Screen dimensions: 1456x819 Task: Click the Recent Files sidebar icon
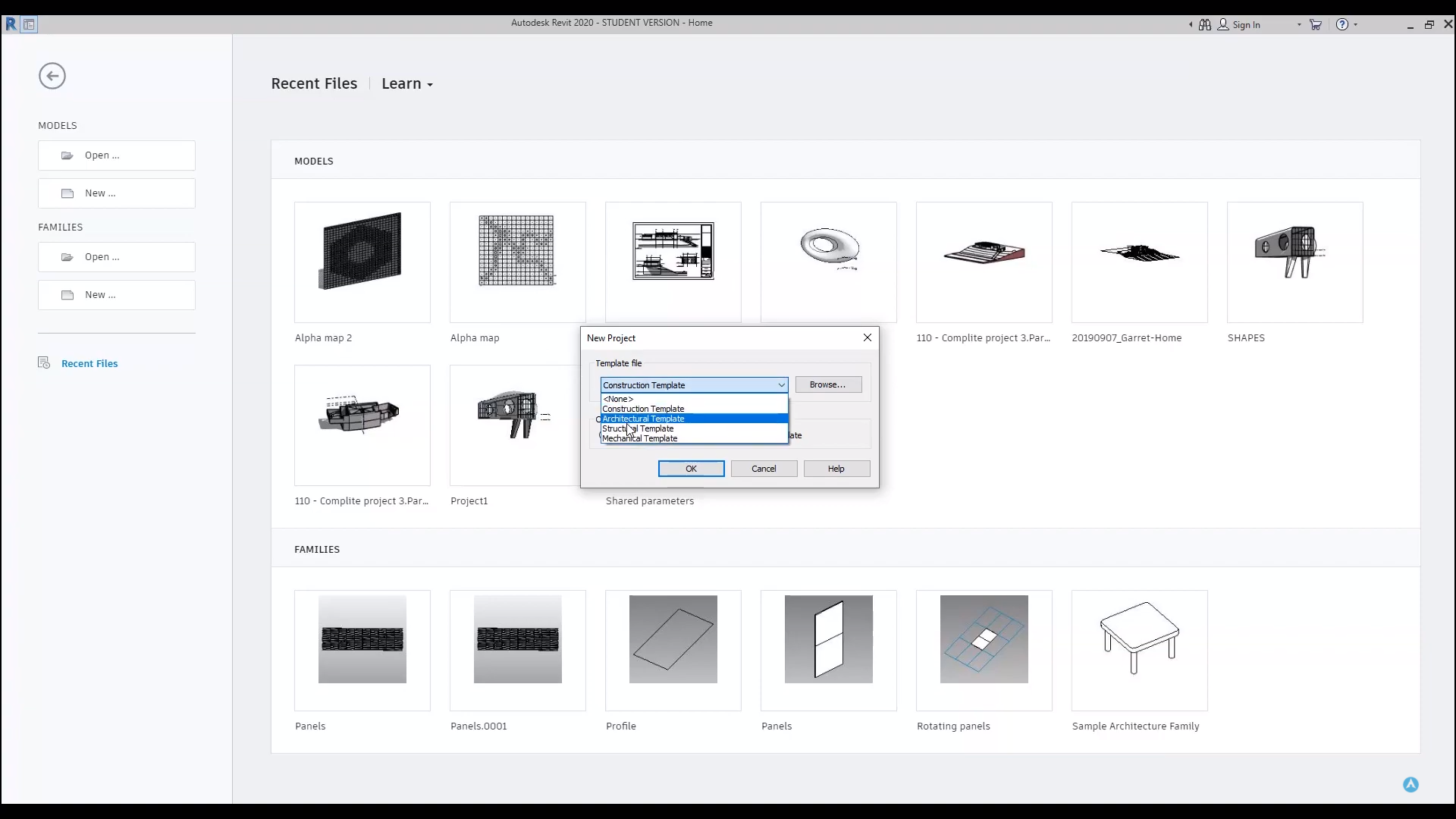[x=44, y=363]
